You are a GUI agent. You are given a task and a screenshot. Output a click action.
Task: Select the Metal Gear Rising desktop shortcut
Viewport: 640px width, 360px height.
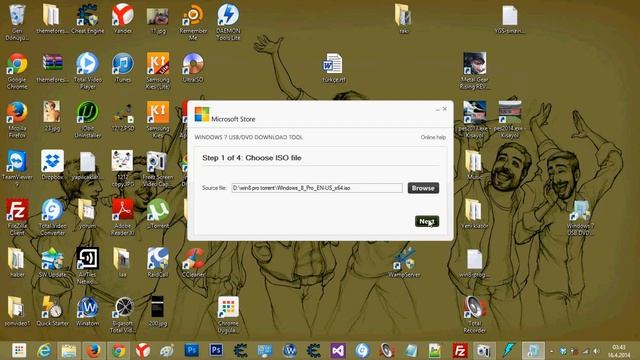tap(474, 71)
